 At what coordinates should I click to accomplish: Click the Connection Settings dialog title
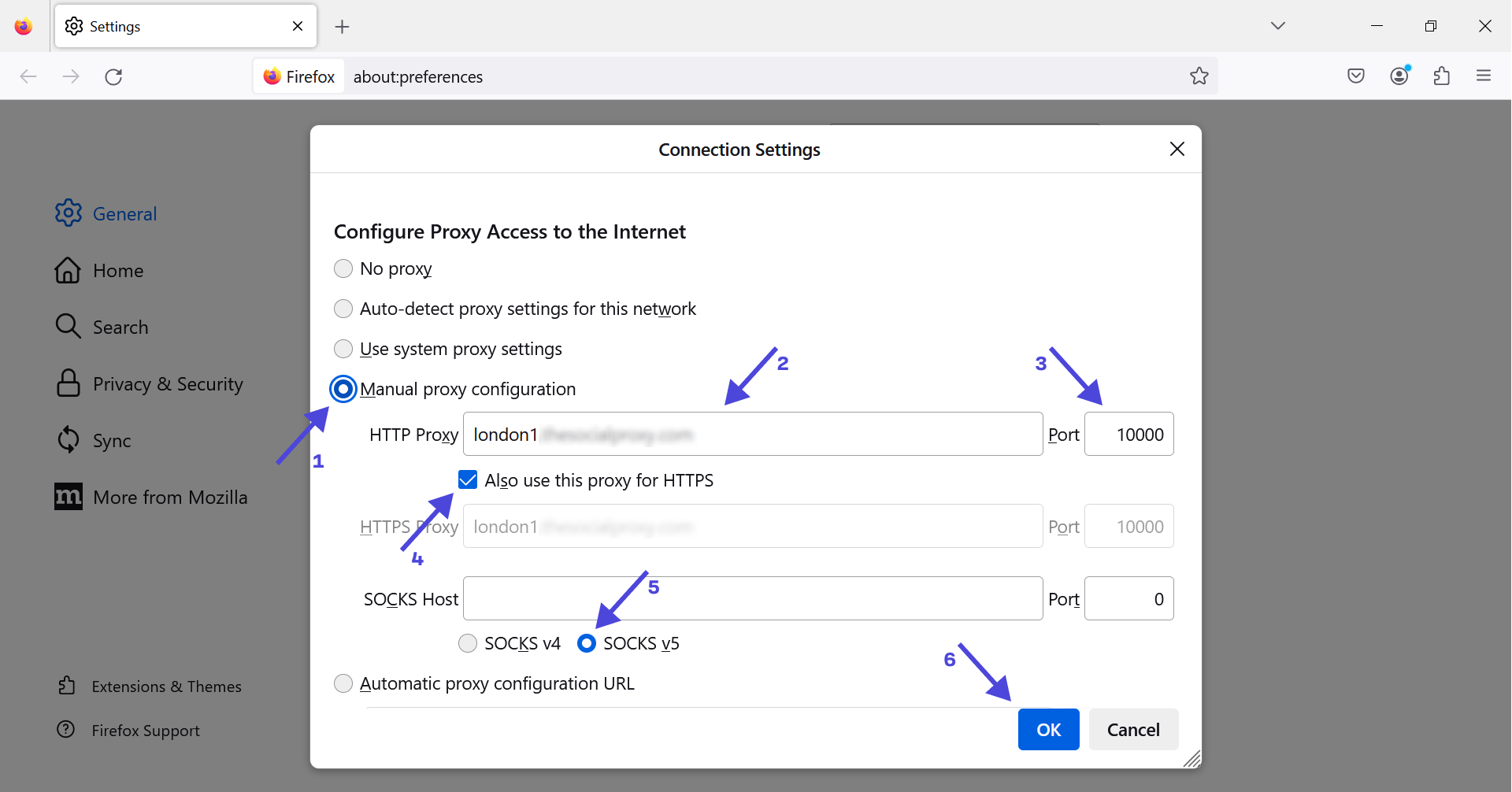tap(739, 150)
